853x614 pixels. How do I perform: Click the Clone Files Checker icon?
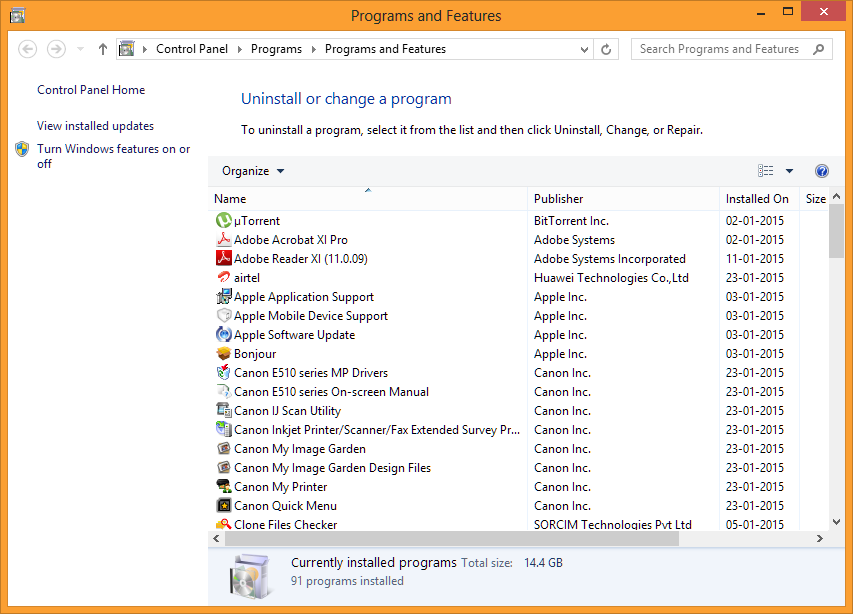[x=224, y=524]
